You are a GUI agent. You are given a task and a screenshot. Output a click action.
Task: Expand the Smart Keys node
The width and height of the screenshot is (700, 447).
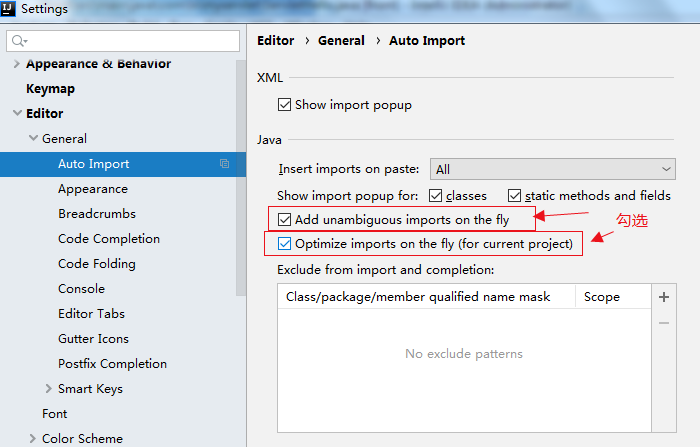pyautogui.click(x=49, y=389)
